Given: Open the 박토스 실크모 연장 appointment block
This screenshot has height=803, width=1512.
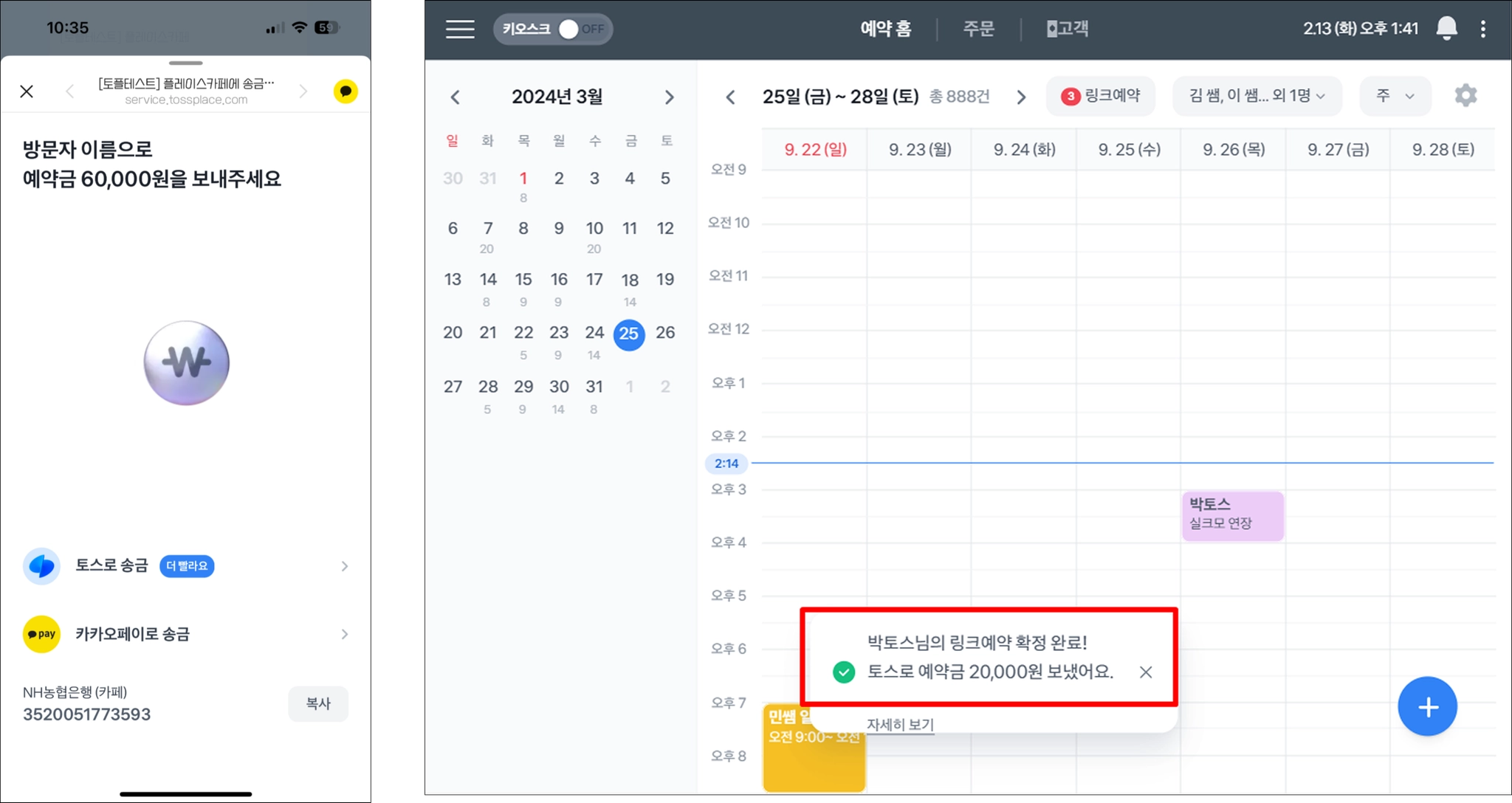Looking at the screenshot, I should 1232,515.
